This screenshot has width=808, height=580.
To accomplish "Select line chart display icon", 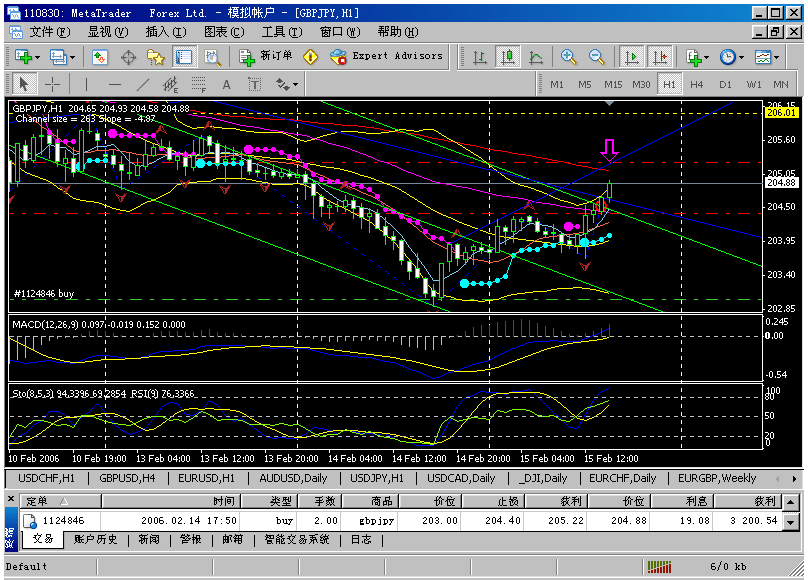I will pyautogui.click(x=536, y=57).
